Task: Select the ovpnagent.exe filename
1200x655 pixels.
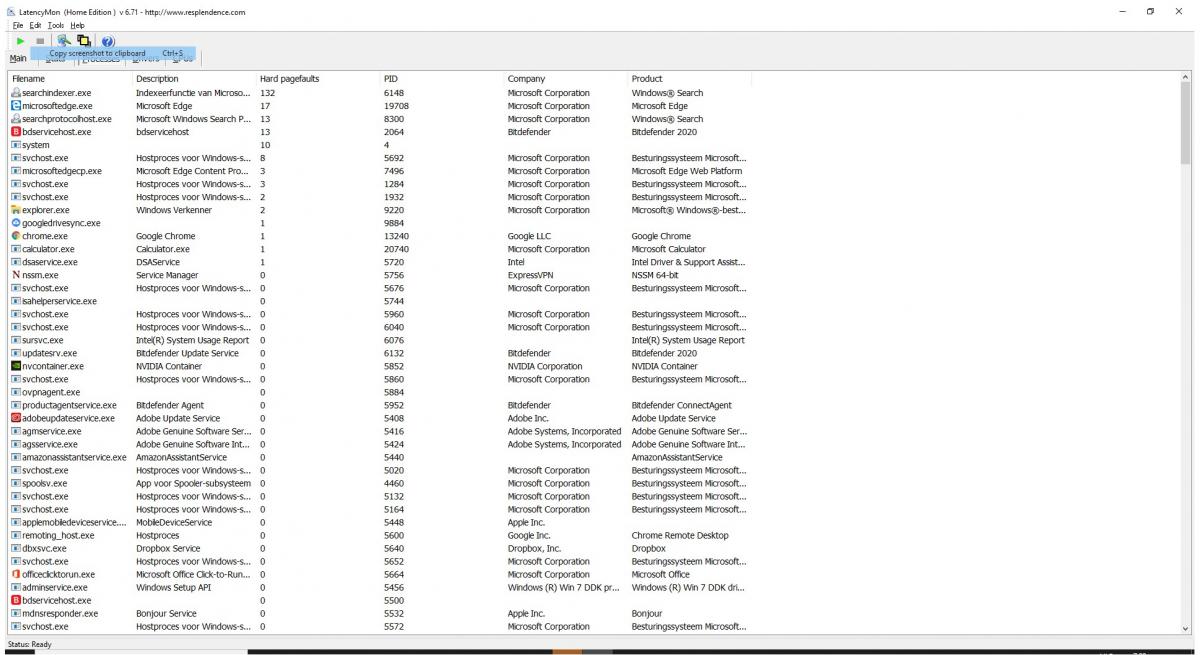Action: (51, 392)
